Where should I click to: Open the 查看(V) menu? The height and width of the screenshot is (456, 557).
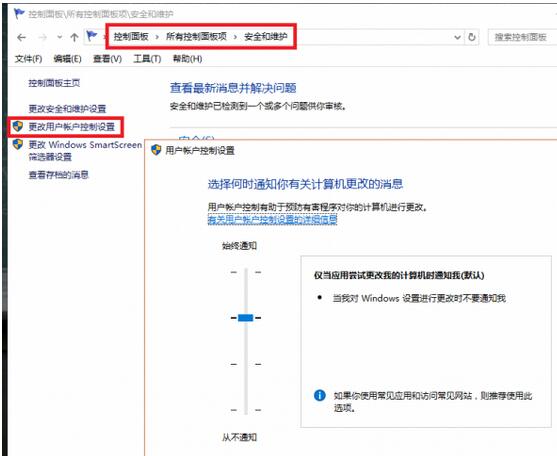click(x=107, y=59)
